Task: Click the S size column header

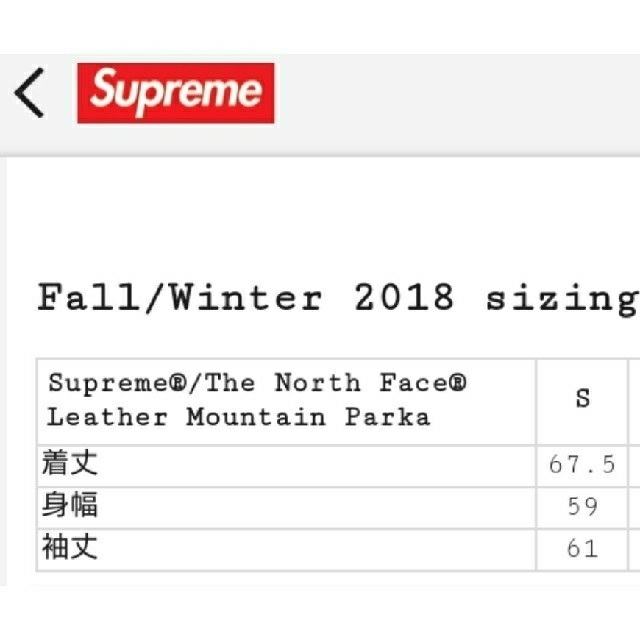Action: pyautogui.click(x=582, y=398)
